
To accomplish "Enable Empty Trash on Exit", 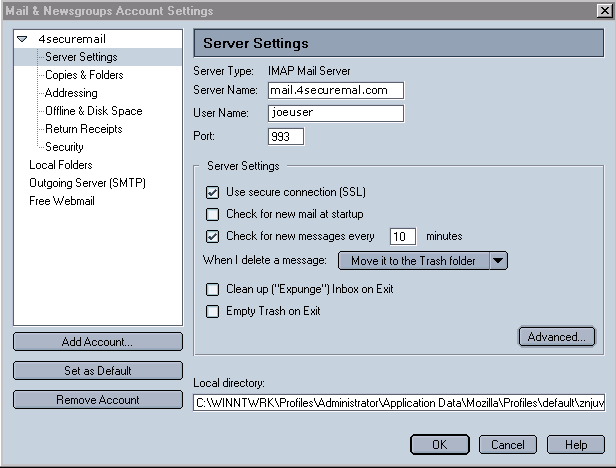I will click(212, 311).
